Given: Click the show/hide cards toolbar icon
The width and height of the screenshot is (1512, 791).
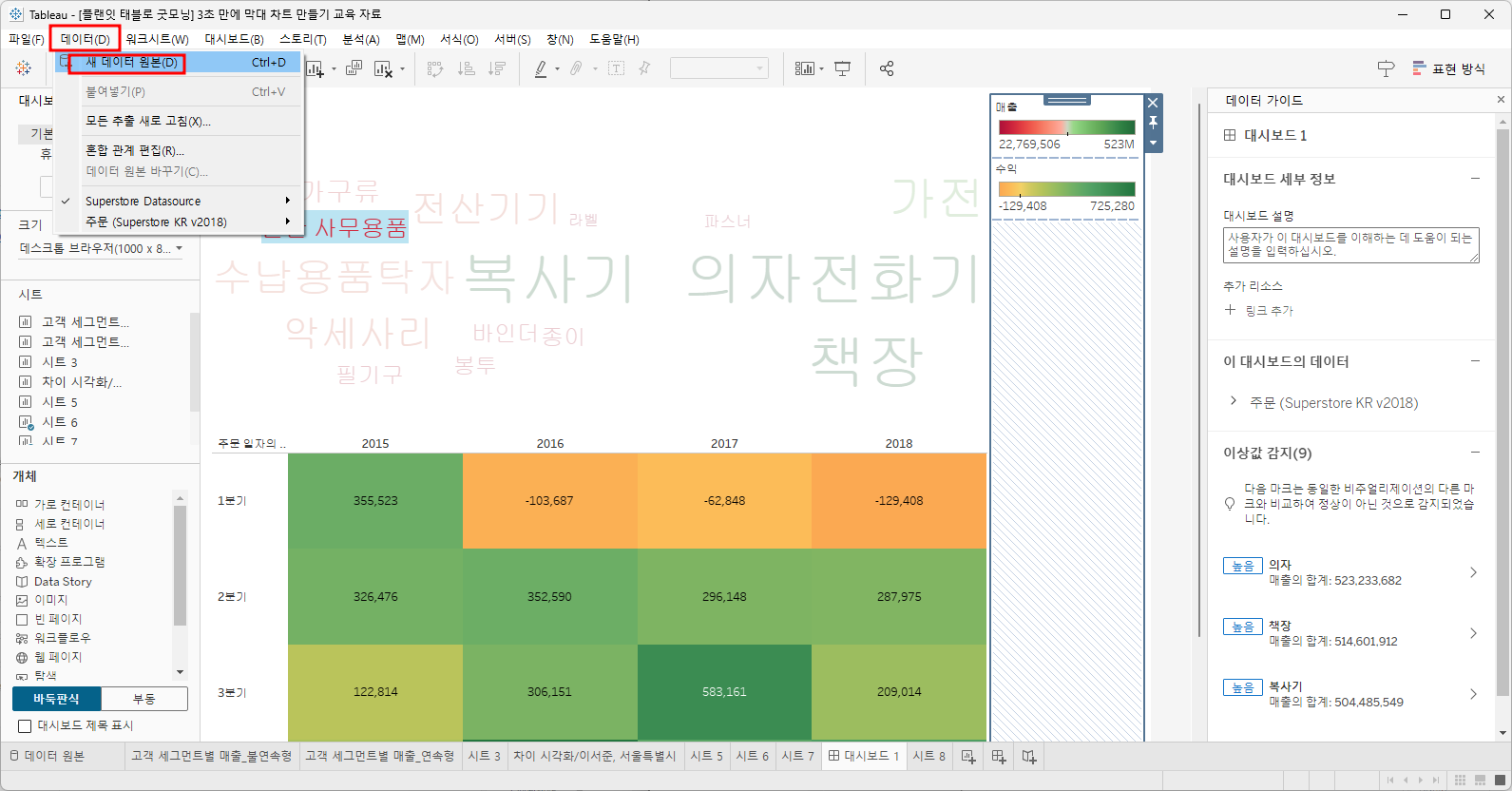Looking at the screenshot, I should [805, 68].
